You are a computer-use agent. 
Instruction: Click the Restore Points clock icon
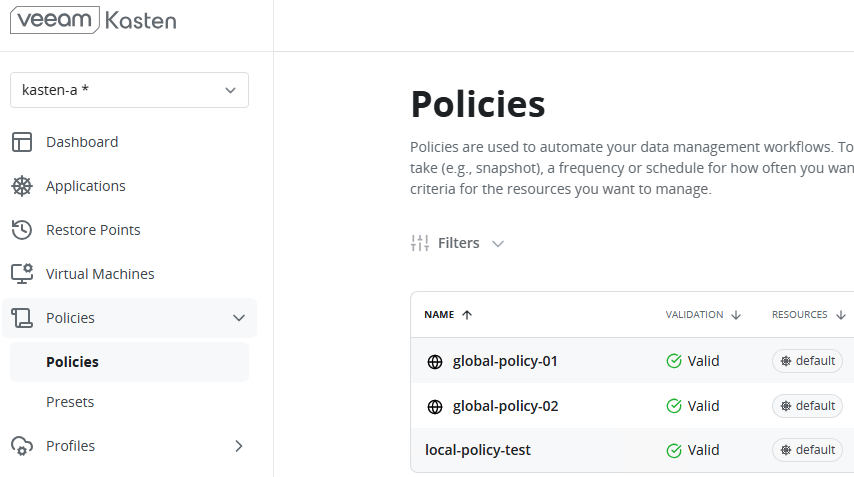coord(22,230)
